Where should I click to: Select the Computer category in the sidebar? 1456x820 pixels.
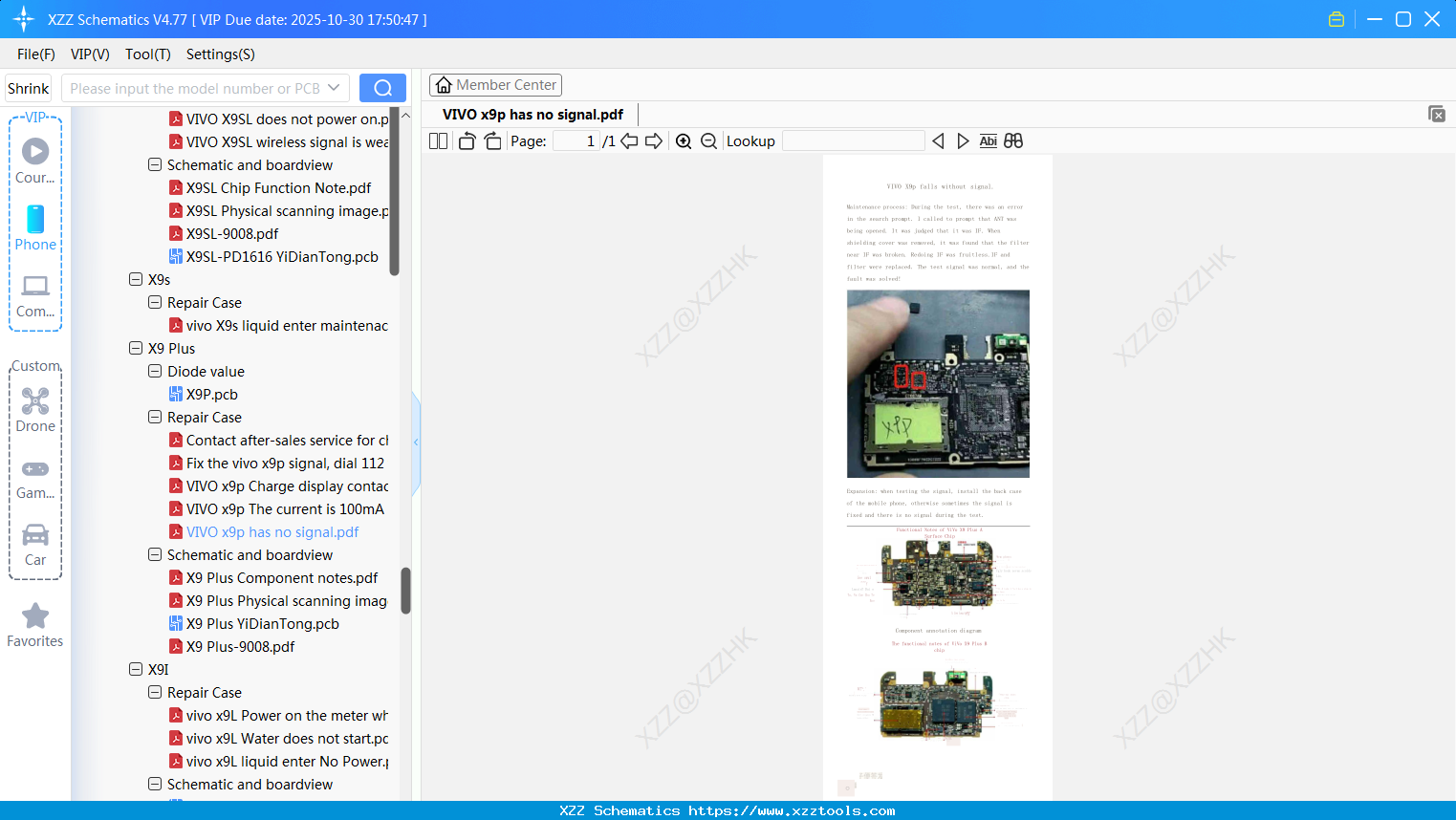click(35, 296)
